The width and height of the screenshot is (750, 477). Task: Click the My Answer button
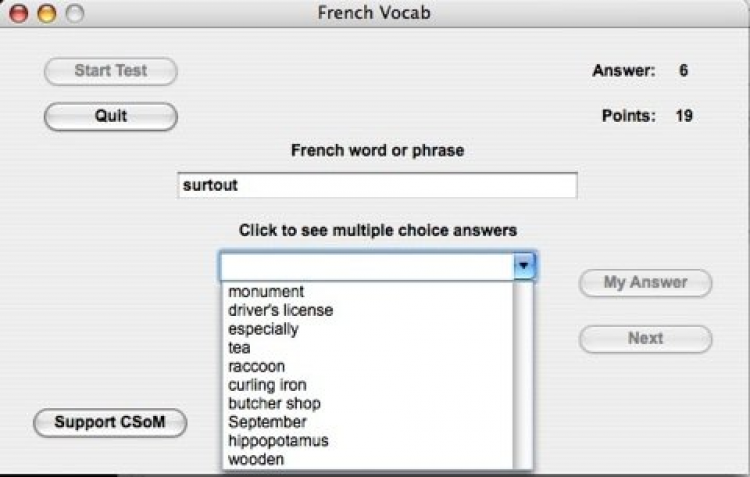point(645,283)
